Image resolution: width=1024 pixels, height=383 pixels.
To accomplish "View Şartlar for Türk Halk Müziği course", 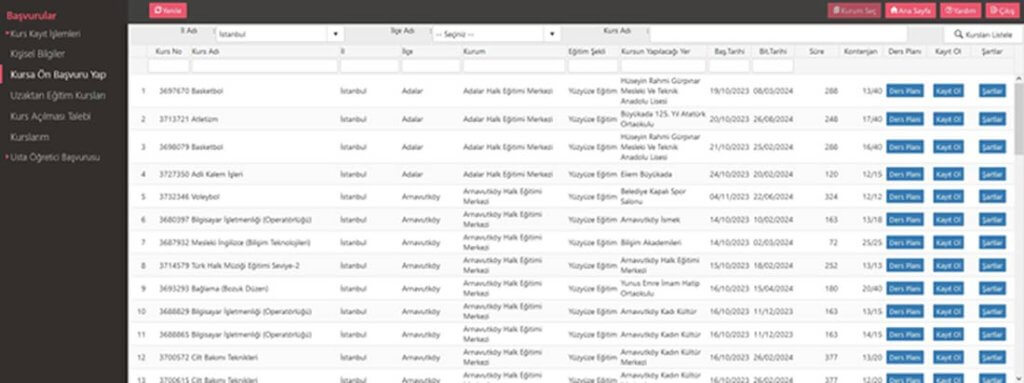I will (992, 265).
